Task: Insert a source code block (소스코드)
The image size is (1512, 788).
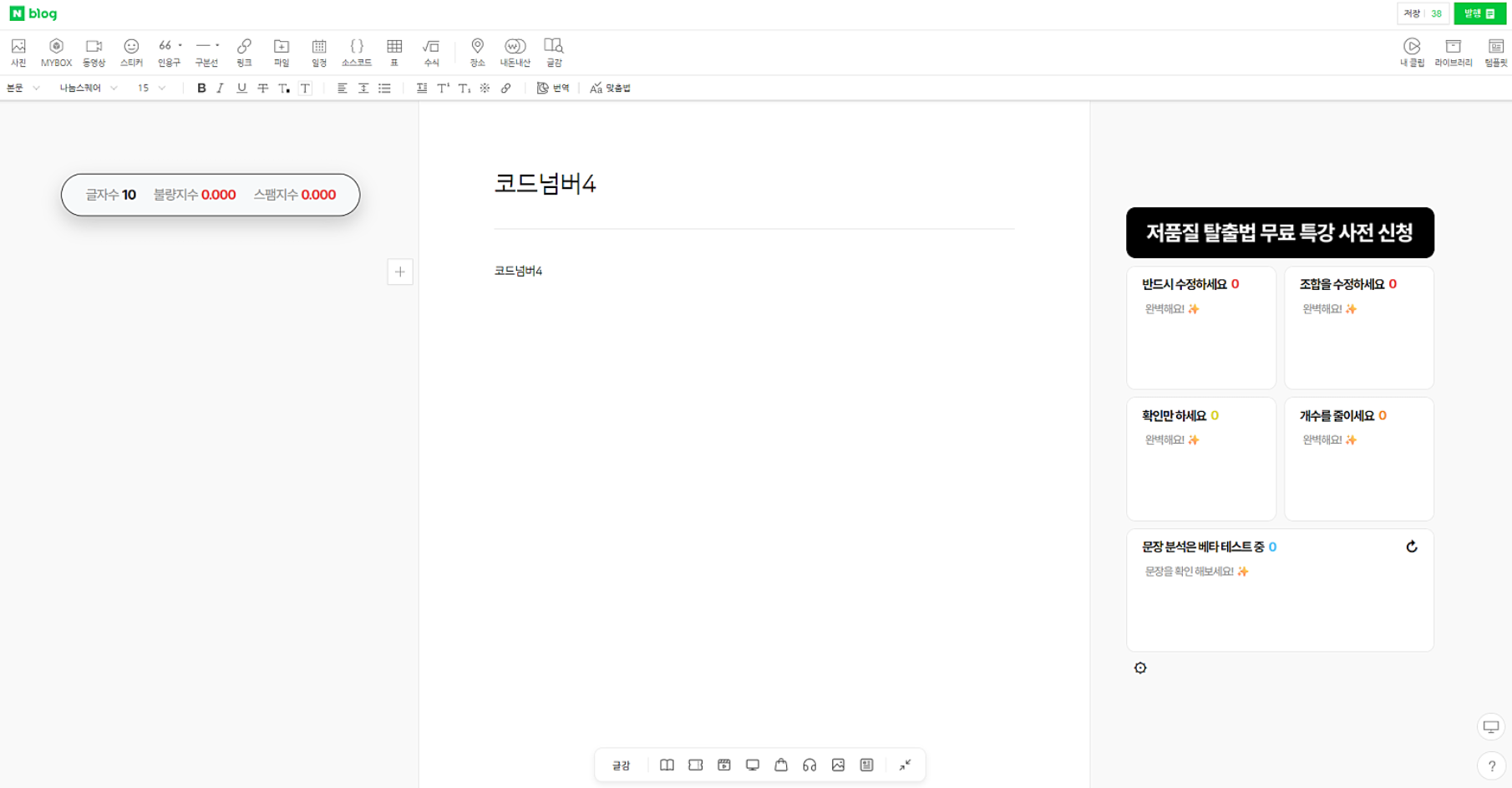Action: (357, 51)
